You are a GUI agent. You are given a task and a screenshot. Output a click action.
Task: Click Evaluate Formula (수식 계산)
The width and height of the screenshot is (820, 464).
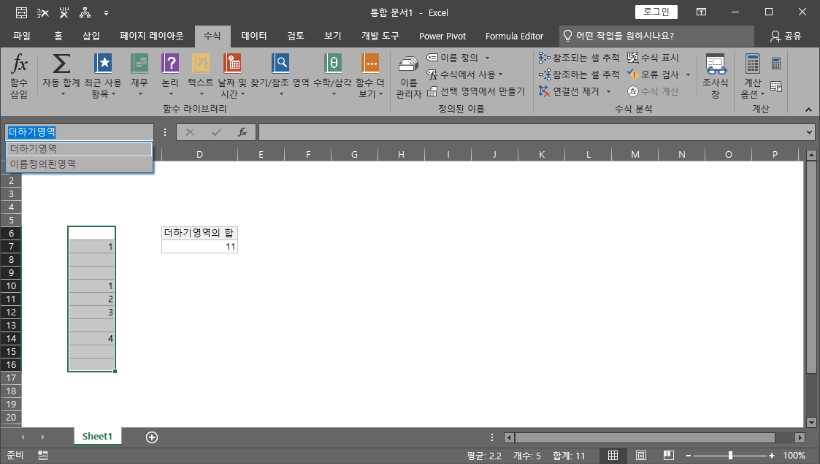pos(653,91)
